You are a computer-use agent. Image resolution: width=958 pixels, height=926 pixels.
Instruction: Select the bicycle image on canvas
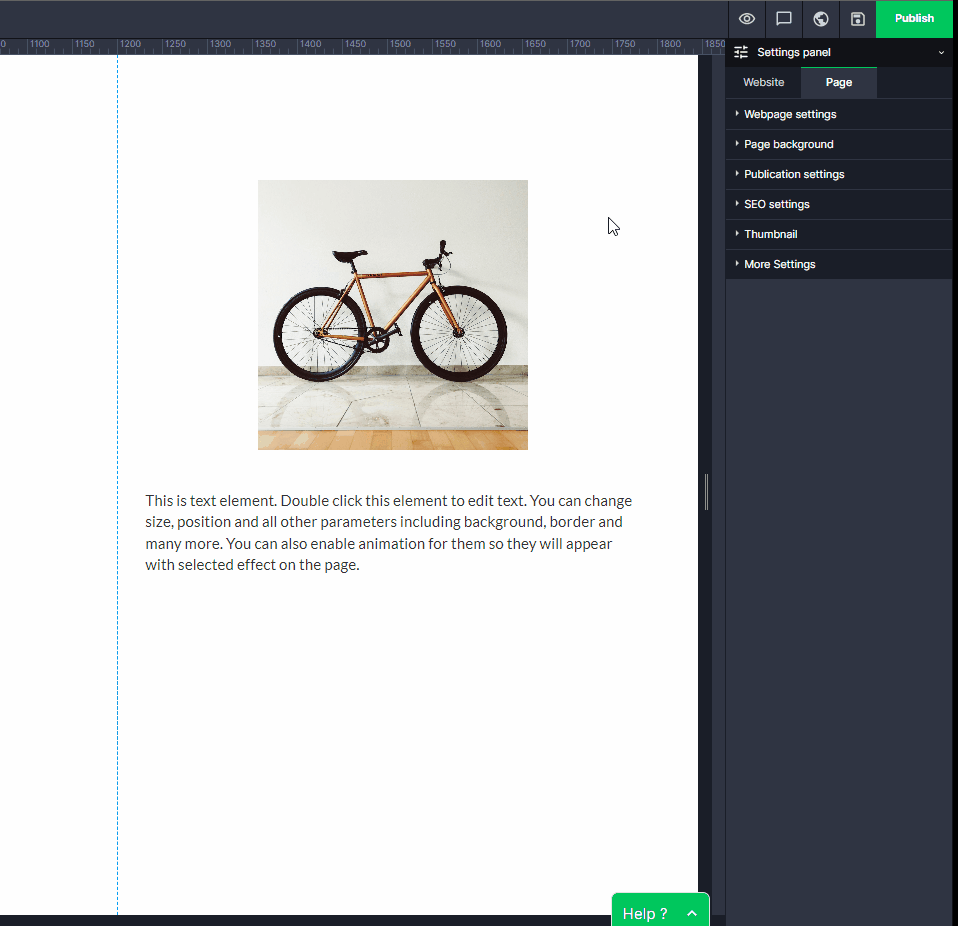tap(392, 315)
